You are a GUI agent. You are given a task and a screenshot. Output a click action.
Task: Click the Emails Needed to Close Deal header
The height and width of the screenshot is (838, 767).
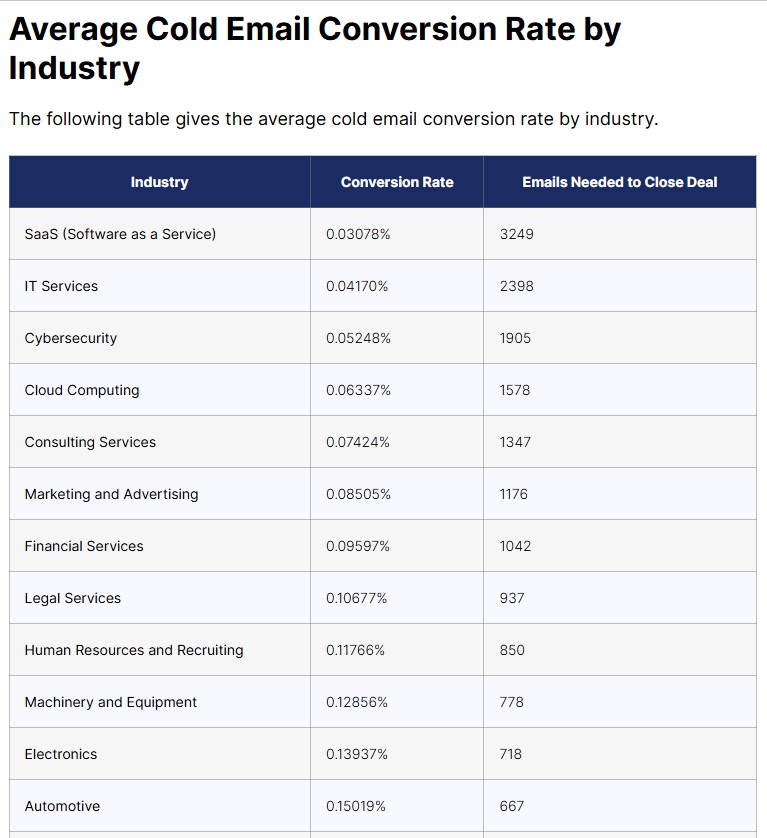619,182
